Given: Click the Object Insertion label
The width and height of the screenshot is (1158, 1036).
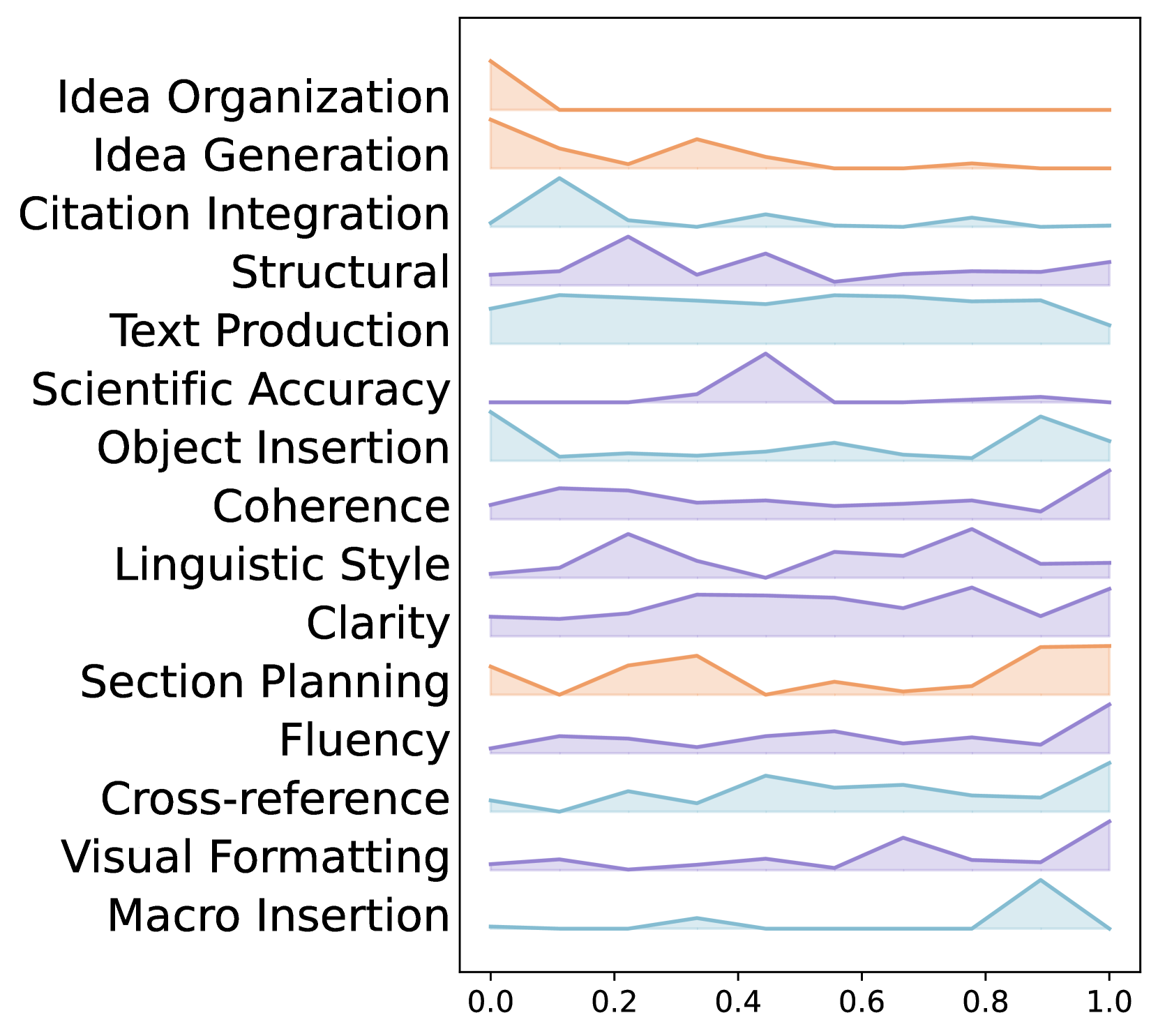Looking at the screenshot, I should [x=273, y=448].
